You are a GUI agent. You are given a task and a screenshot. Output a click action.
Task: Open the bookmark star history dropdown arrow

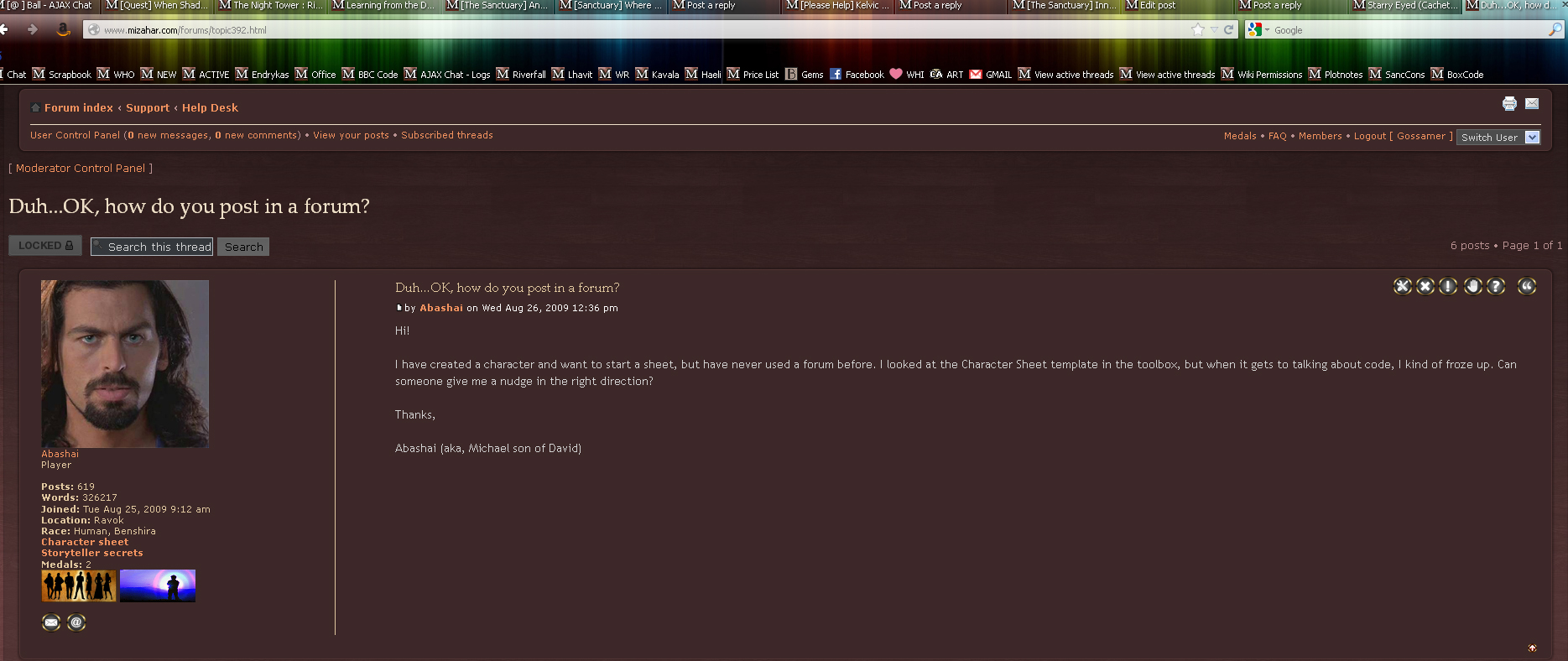[1214, 30]
